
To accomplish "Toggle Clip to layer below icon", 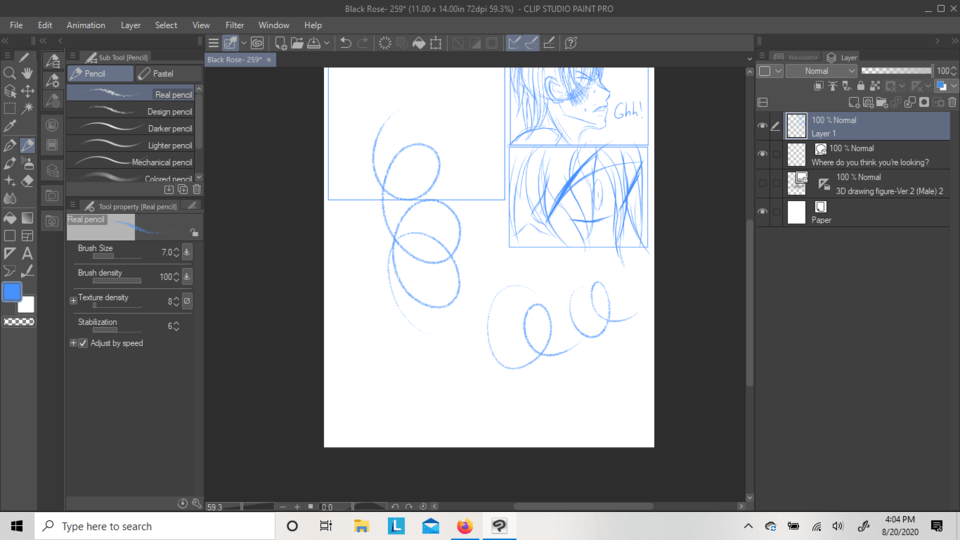I will (x=819, y=86).
